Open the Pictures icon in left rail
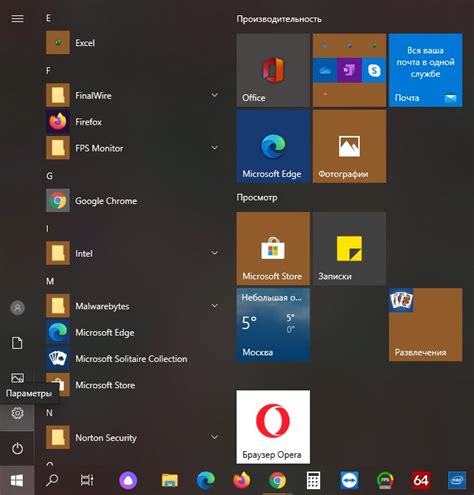The image size is (474, 495). point(17,378)
